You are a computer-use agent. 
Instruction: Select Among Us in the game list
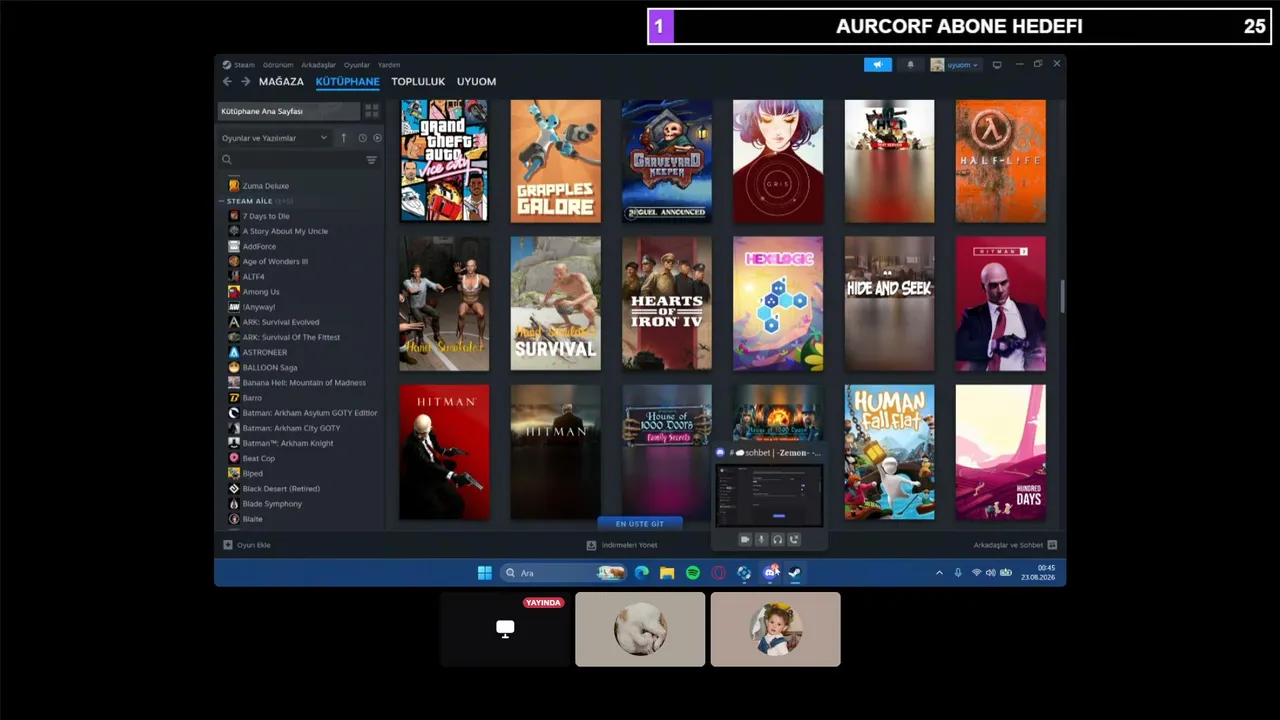tap(261, 292)
